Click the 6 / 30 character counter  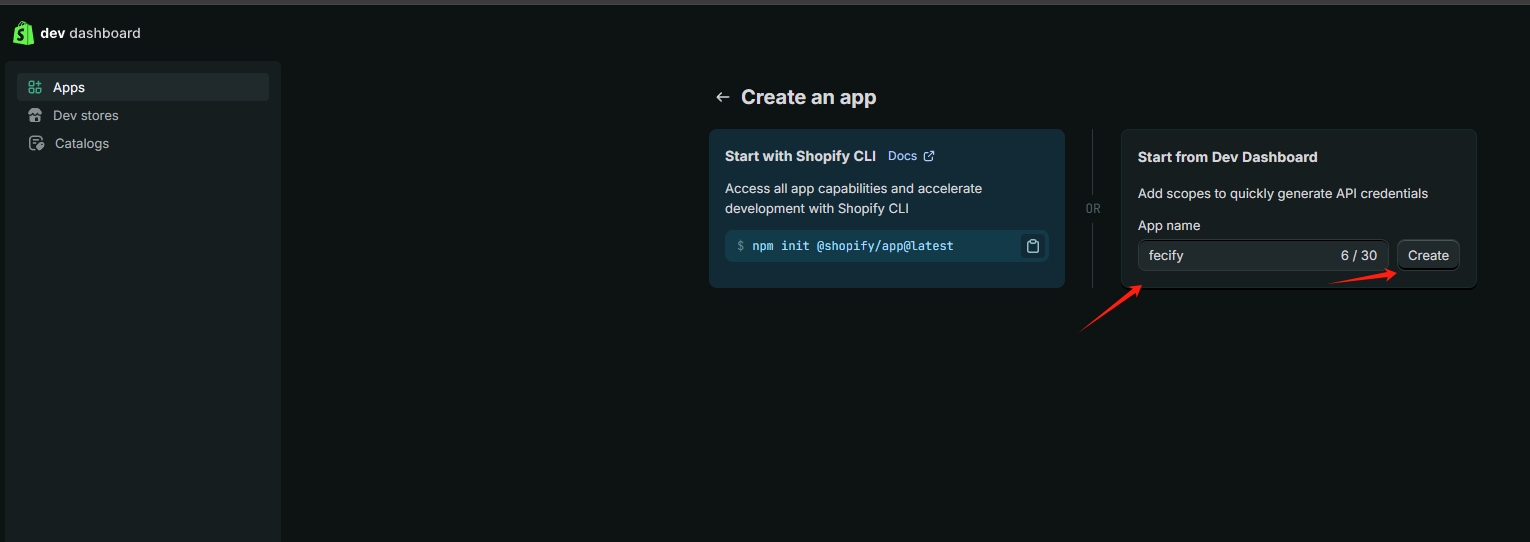(x=1358, y=256)
